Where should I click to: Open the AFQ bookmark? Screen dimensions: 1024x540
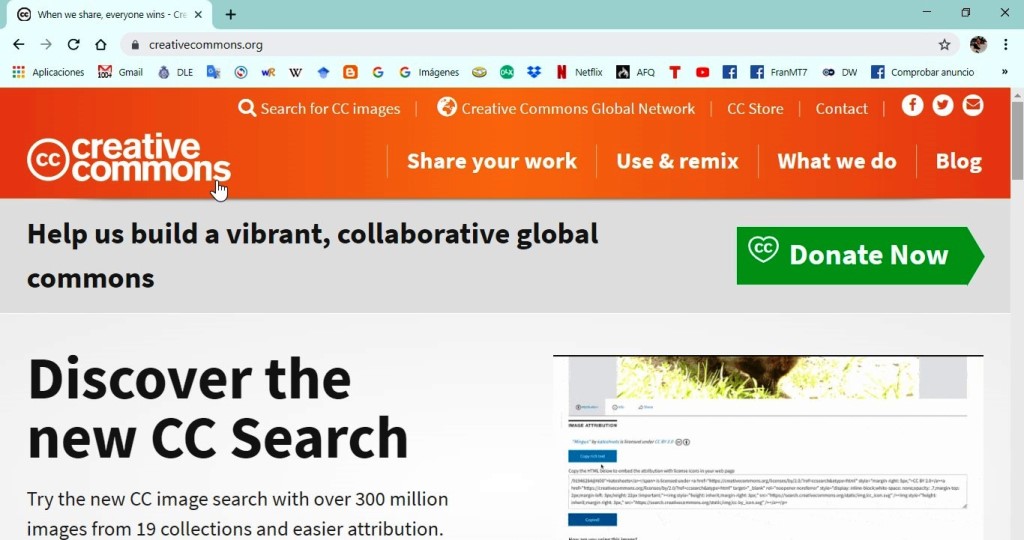635,72
